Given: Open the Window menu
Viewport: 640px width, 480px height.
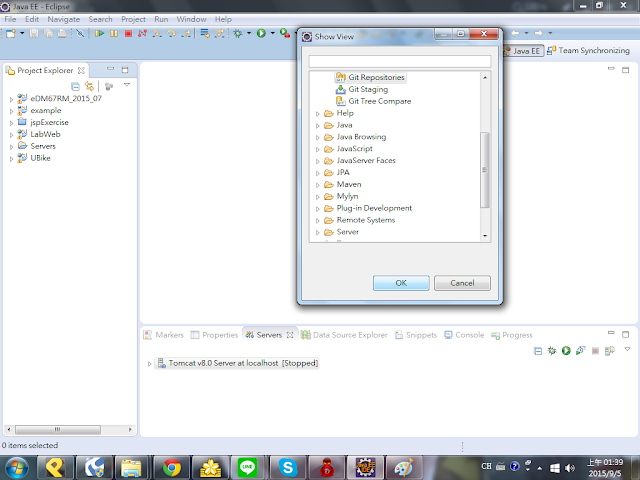Looking at the screenshot, I should (191, 19).
